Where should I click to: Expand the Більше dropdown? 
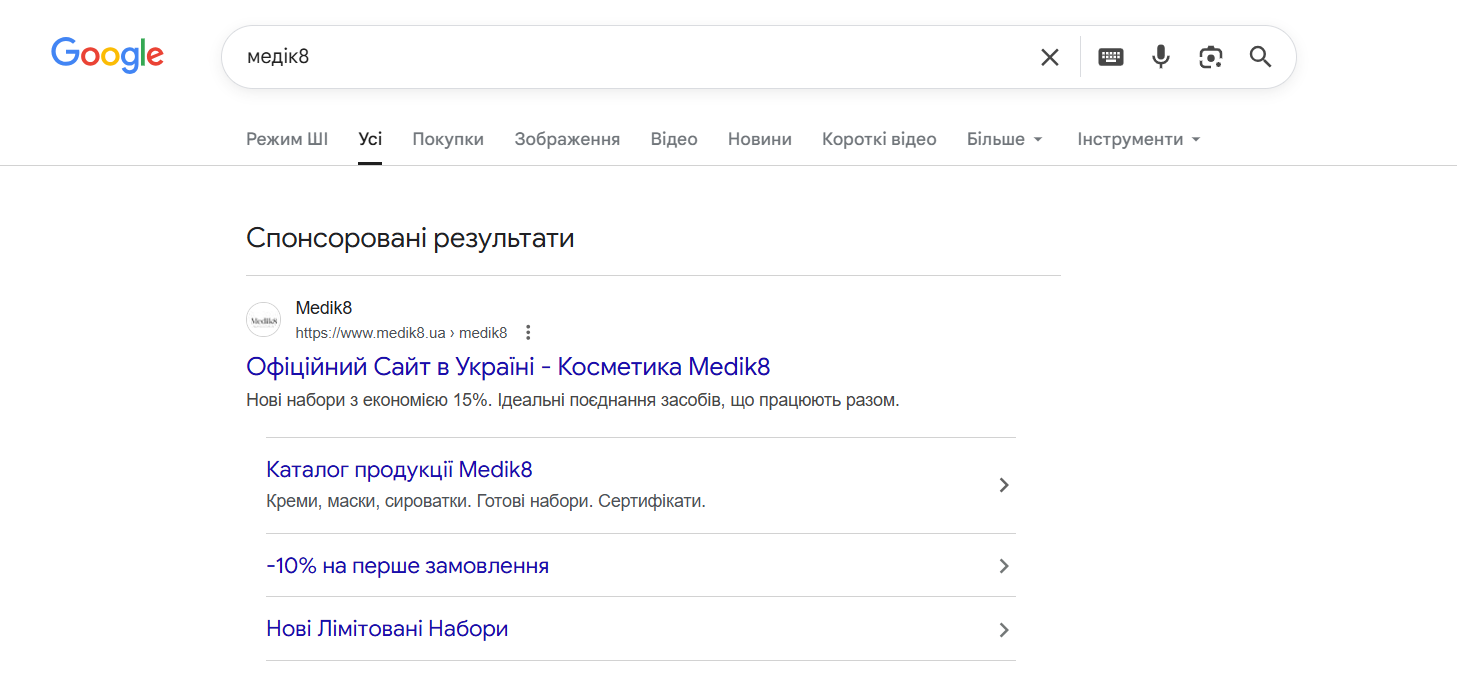click(x=1004, y=139)
